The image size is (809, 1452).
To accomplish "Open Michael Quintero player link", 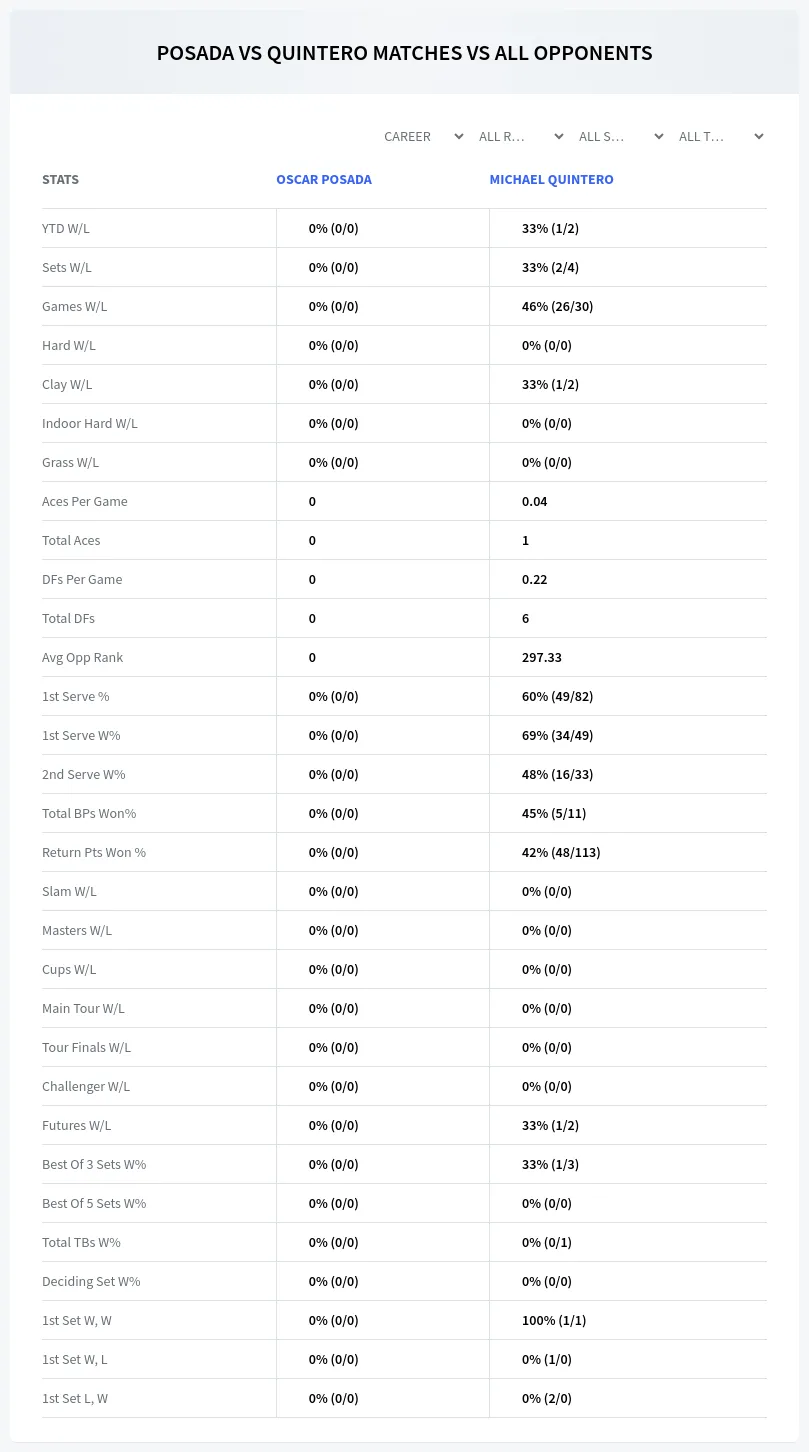I will pos(551,180).
